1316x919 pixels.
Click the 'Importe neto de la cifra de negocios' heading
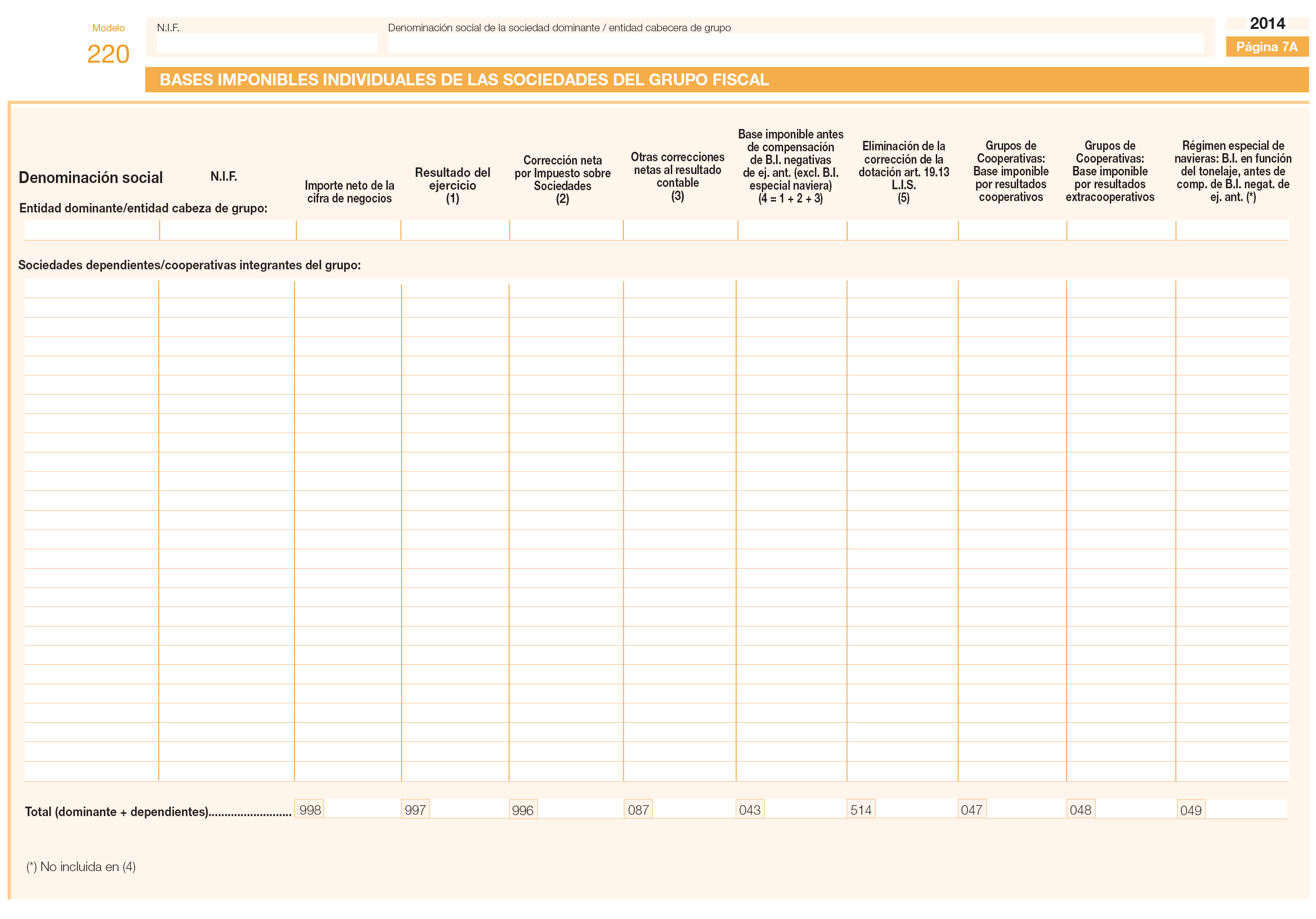(349, 192)
